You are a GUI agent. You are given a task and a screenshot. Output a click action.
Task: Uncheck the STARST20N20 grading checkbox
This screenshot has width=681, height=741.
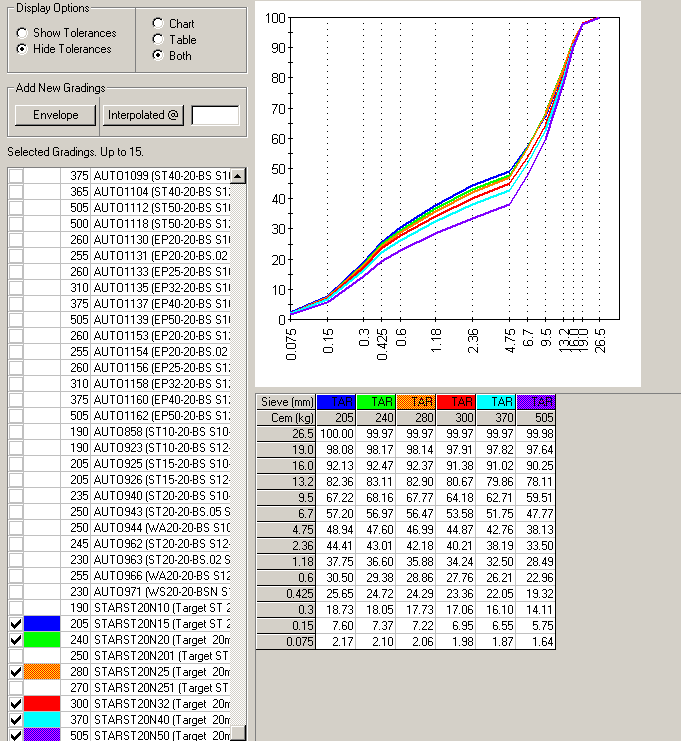click(x=16, y=640)
